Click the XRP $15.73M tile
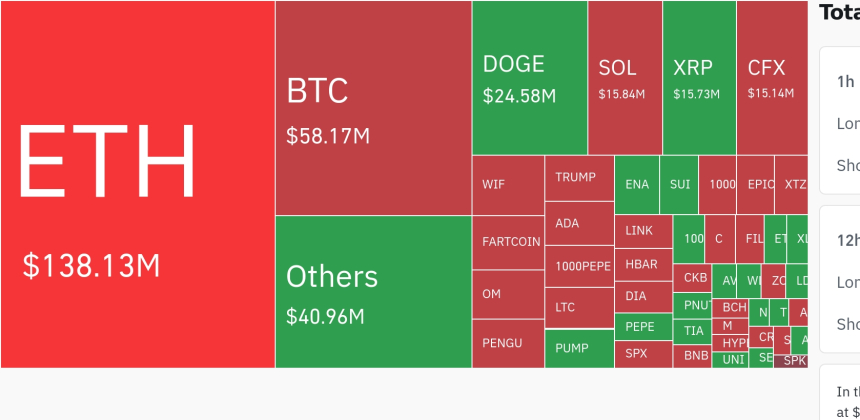 699,78
